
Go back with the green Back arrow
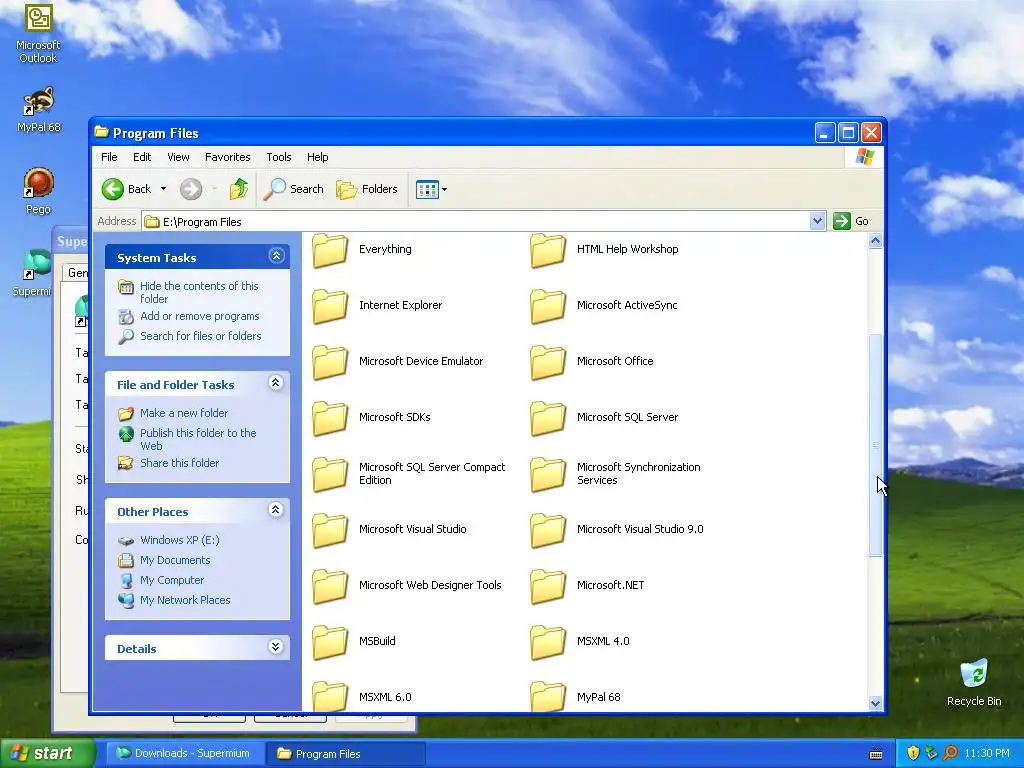[x=126, y=189]
